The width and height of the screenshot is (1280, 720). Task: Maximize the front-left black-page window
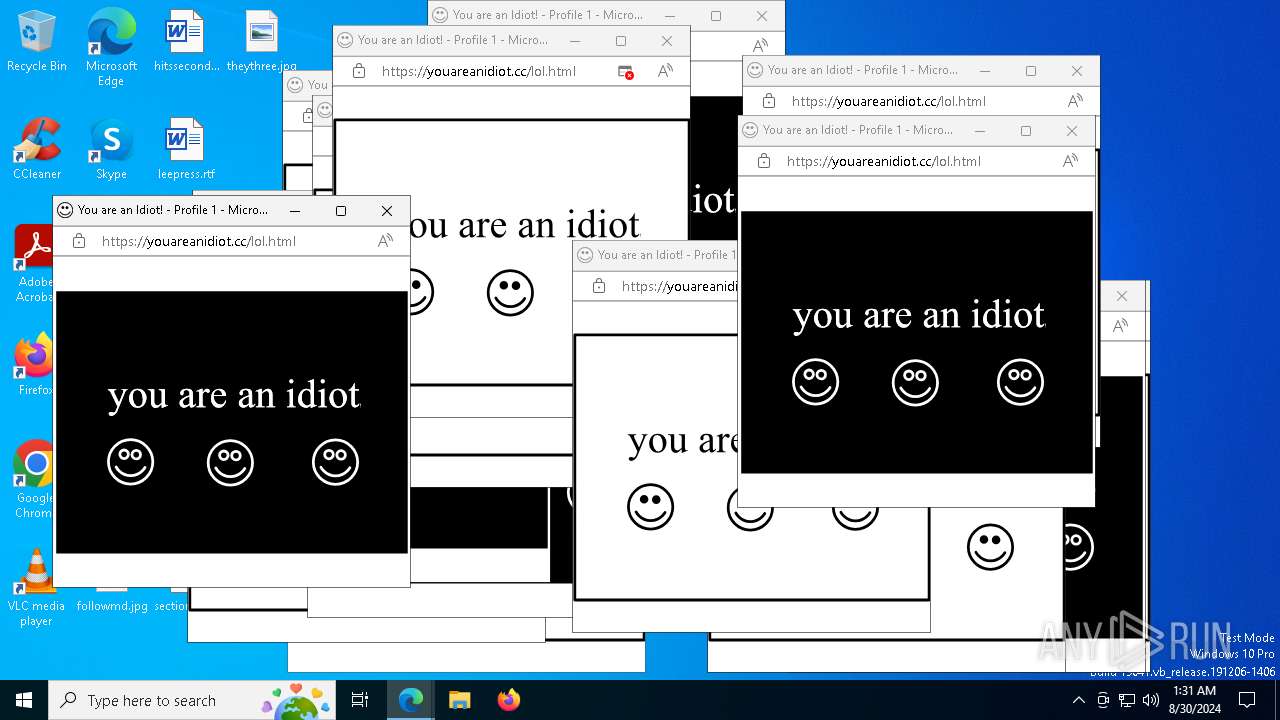coord(341,211)
